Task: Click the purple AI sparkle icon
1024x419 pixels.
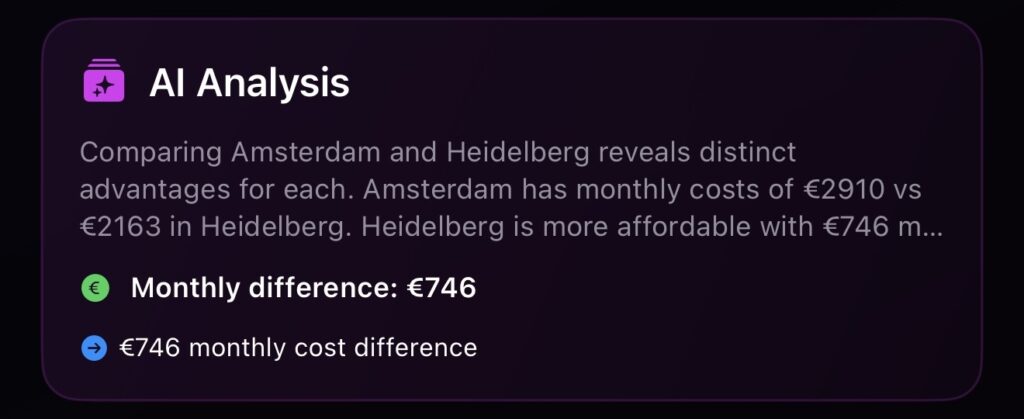Action: coord(103,81)
